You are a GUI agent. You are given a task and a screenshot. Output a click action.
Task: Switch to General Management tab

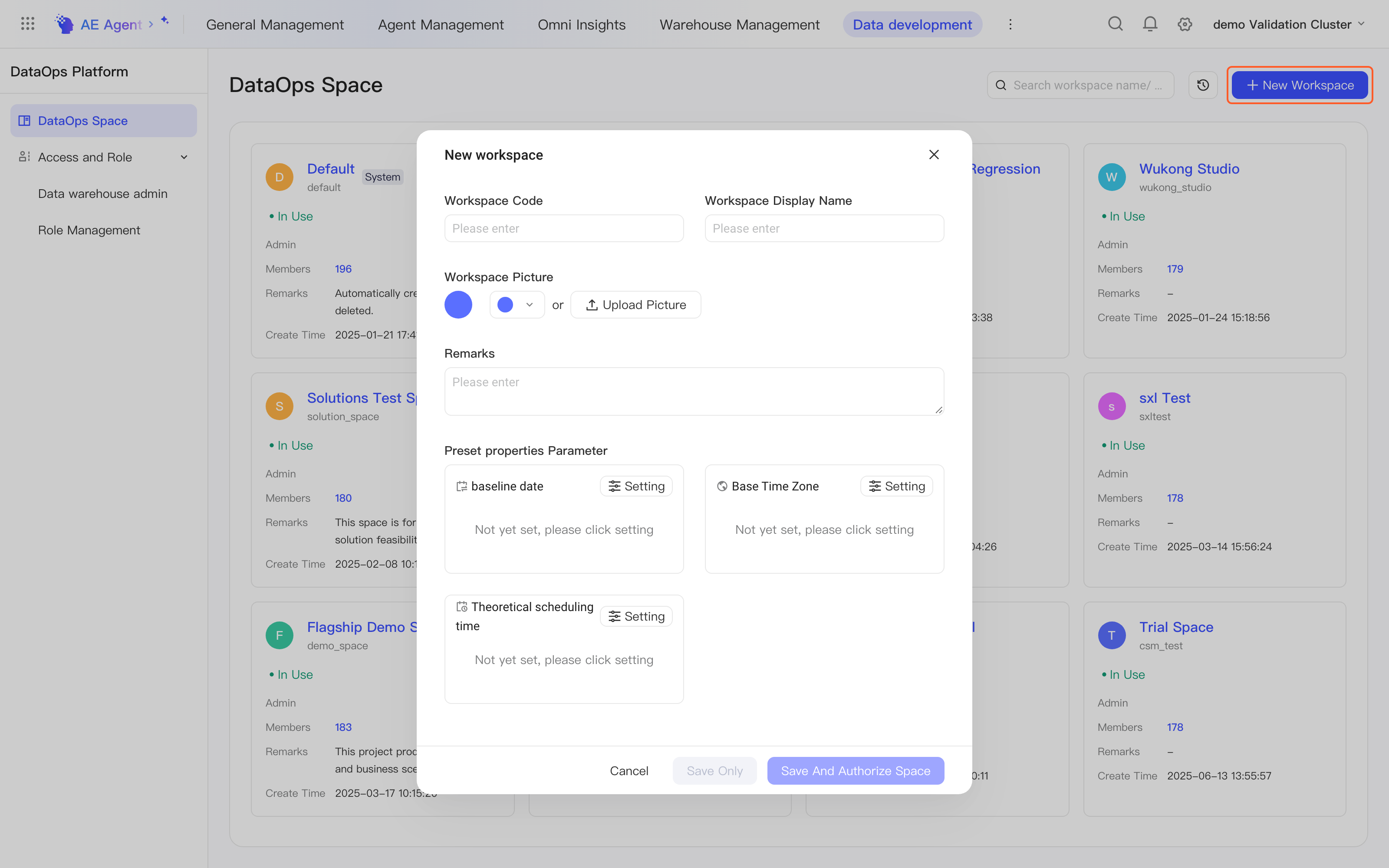click(x=275, y=24)
